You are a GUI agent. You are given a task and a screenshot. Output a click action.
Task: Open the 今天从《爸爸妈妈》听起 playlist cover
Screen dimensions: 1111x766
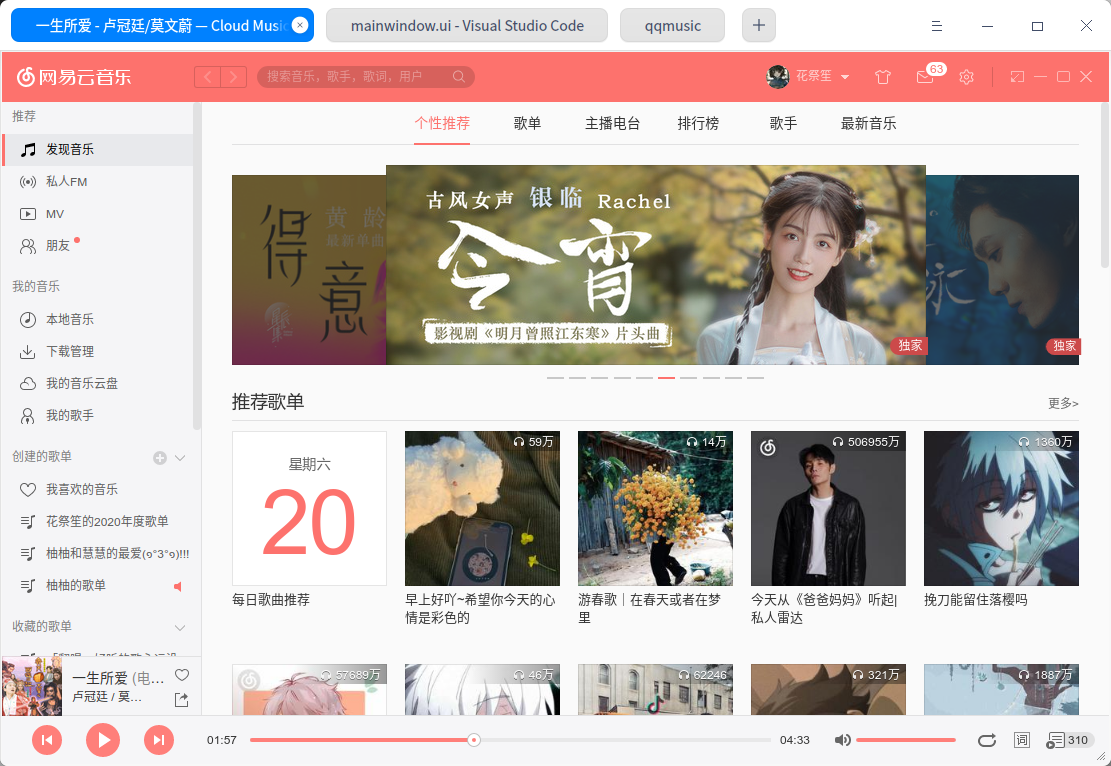pos(828,508)
